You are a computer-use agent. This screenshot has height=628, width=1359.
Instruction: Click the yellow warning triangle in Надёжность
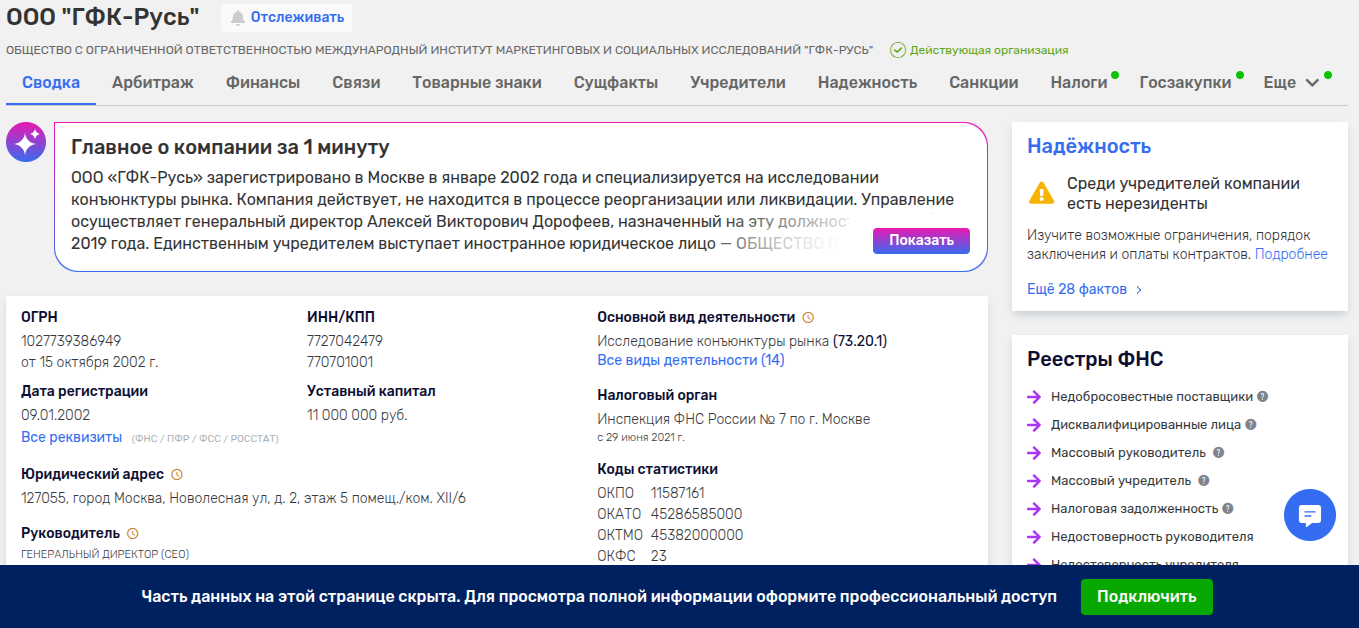pos(1042,192)
